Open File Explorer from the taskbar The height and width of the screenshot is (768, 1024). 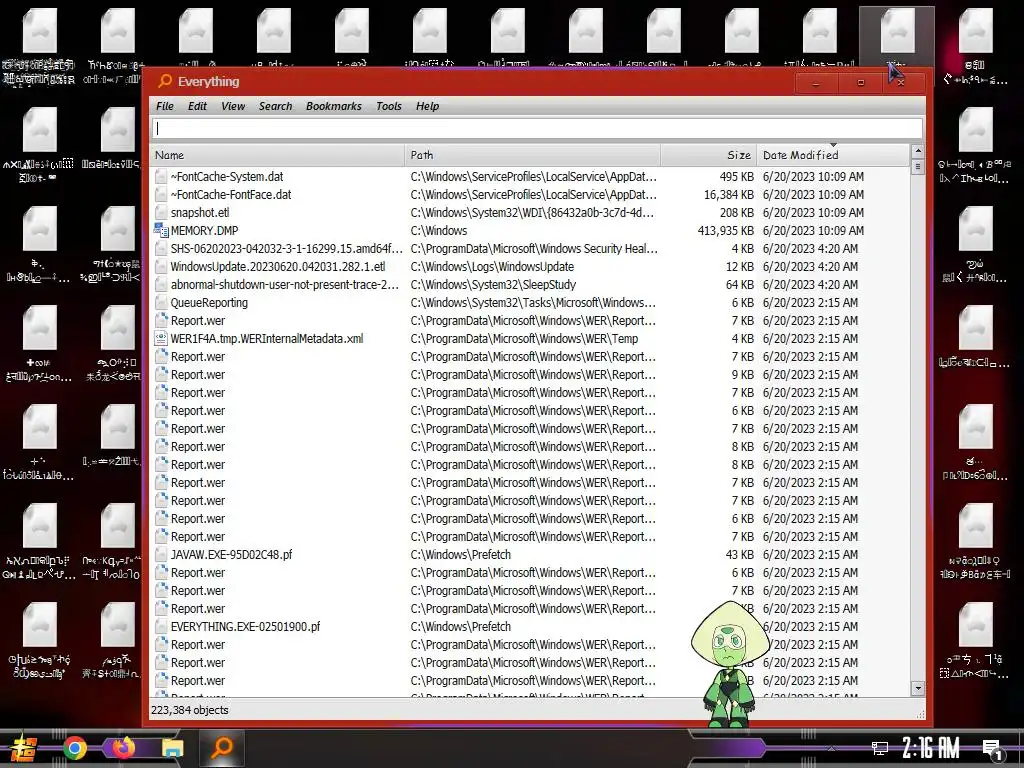(172, 748)
